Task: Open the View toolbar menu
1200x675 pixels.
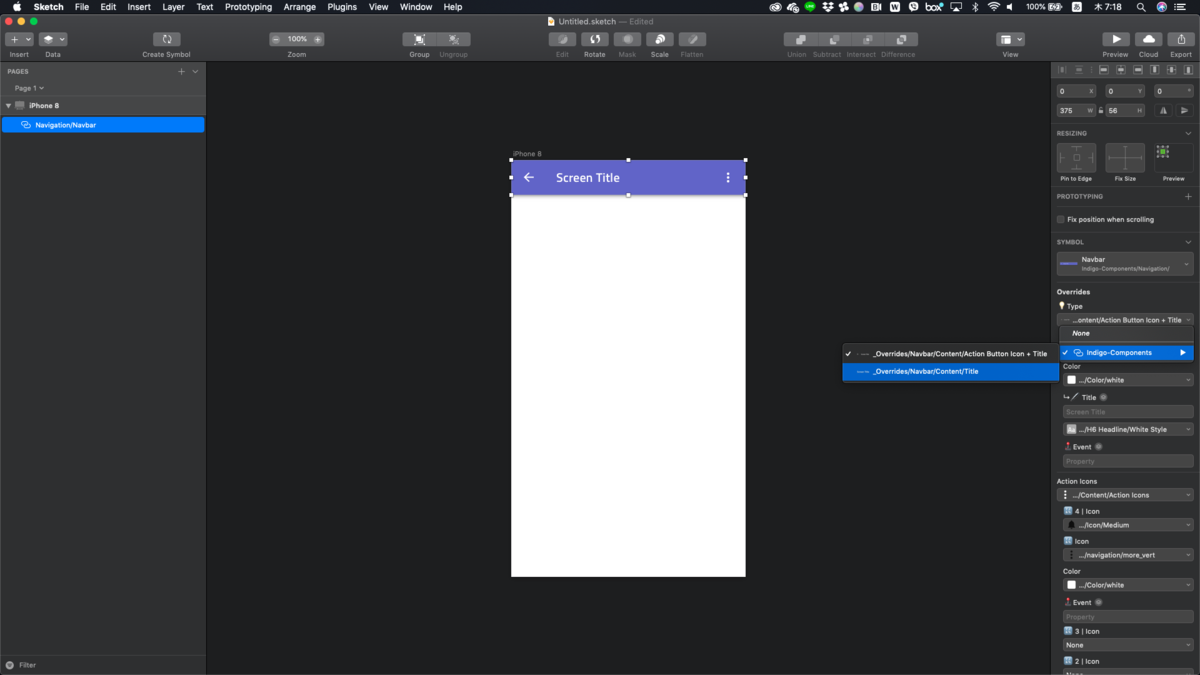Action: pyautogui.click(x=1011, y=39)
